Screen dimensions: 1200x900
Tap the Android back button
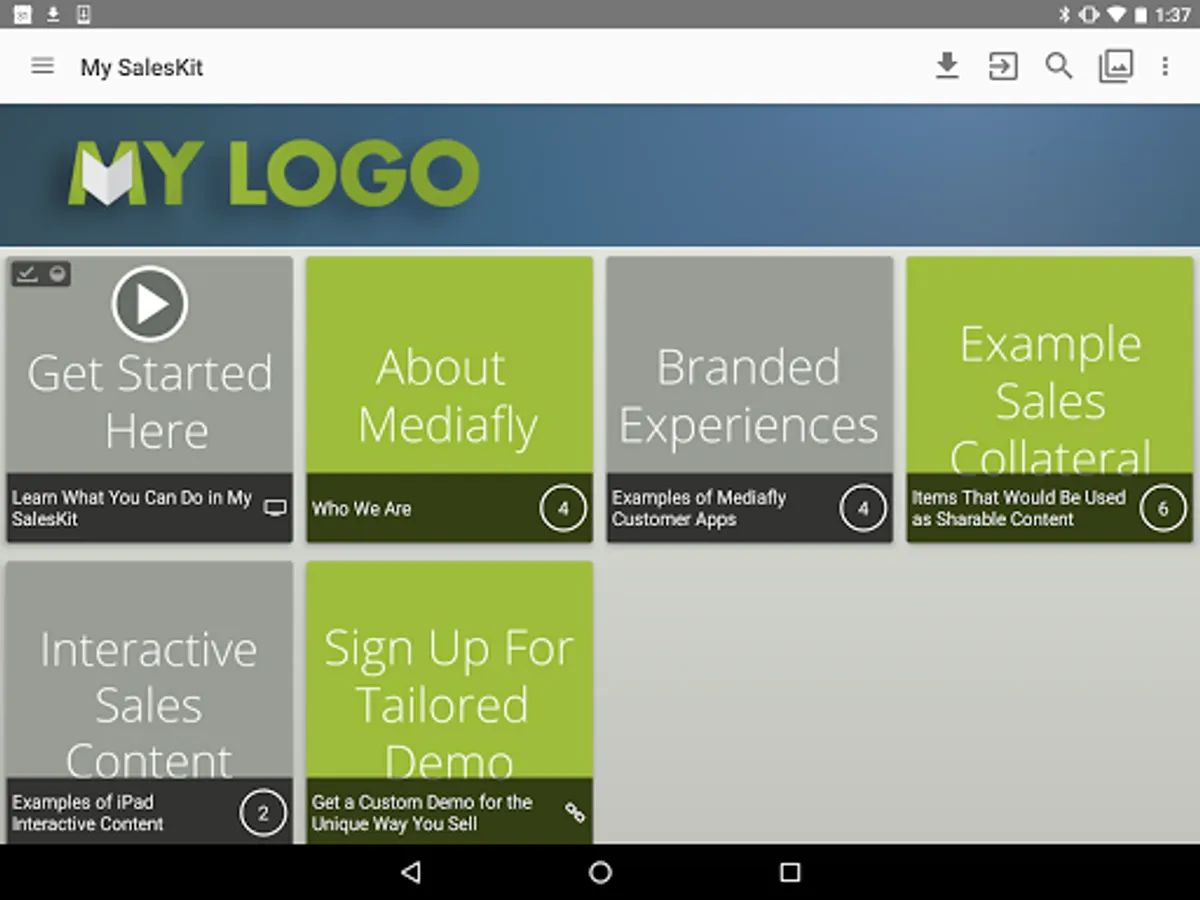click(410, 872)
